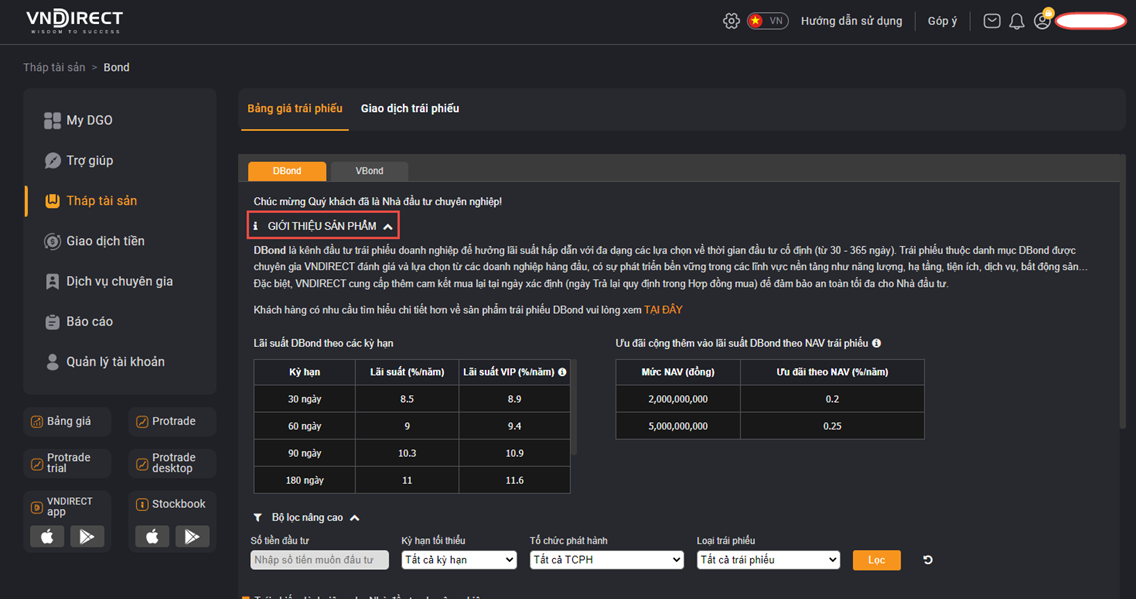The height and width of the screenshot is (599, 1136).
Task: Open the mail inbox icon
Action: 992,21
